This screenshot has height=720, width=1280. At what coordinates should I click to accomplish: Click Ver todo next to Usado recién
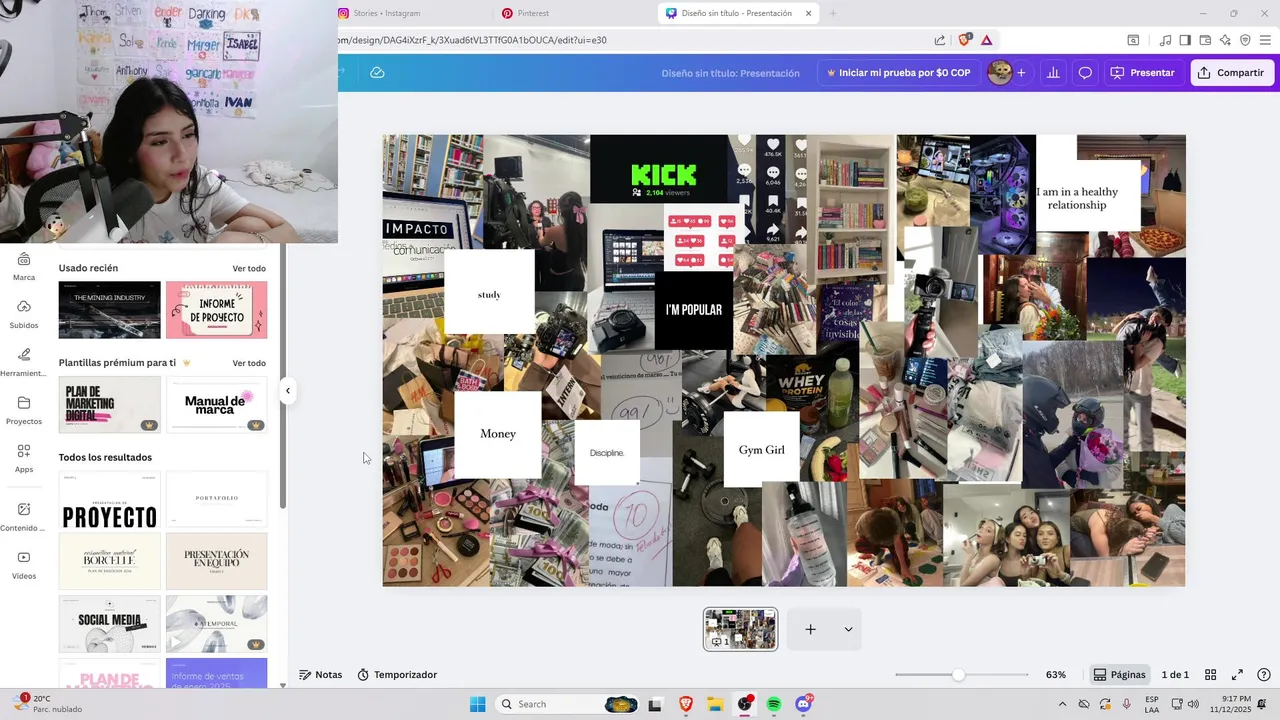point(249,268)
